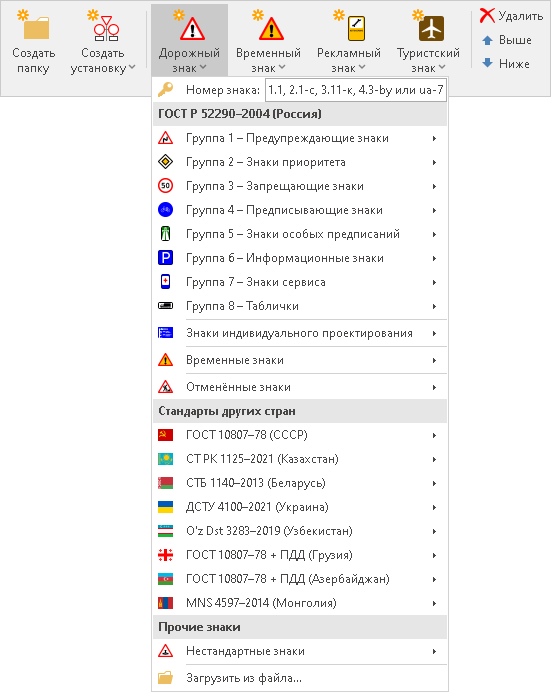The image size is (551, 692).
Task: Click the Создать папку folder icon
Action: pos(36,28)
